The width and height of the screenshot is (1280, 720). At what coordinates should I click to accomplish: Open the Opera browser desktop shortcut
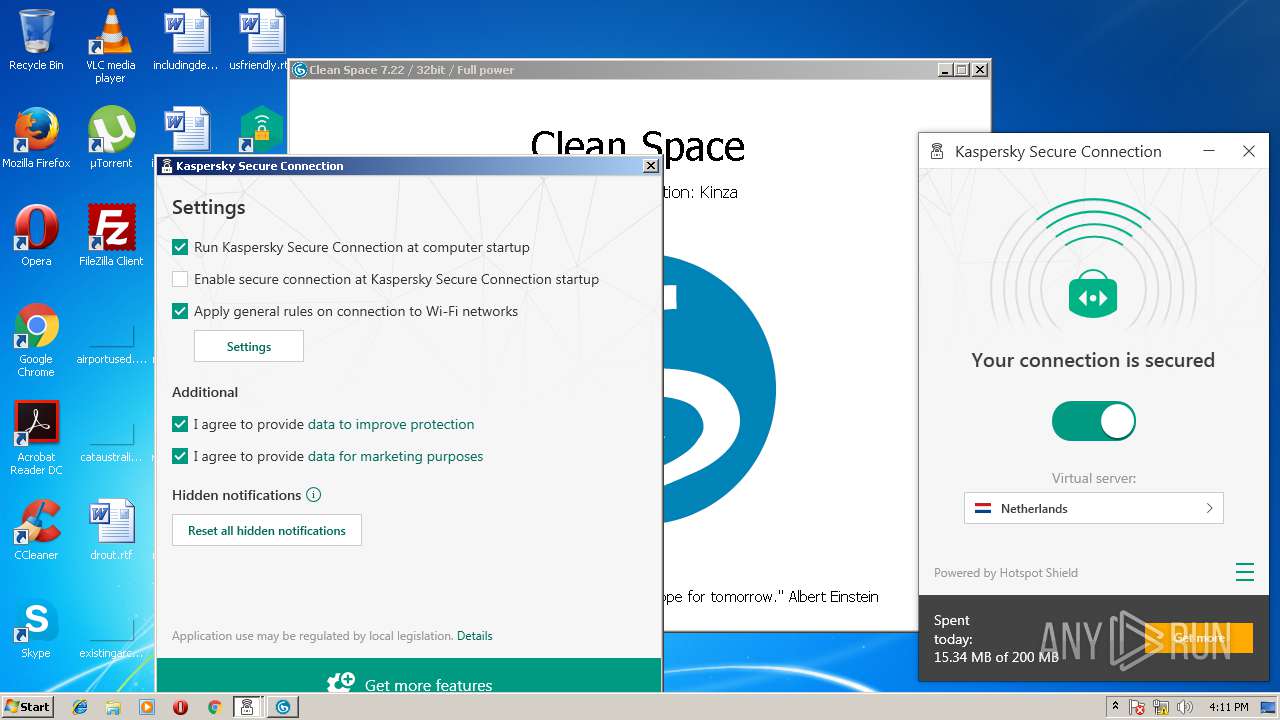[x=36, y=236]
